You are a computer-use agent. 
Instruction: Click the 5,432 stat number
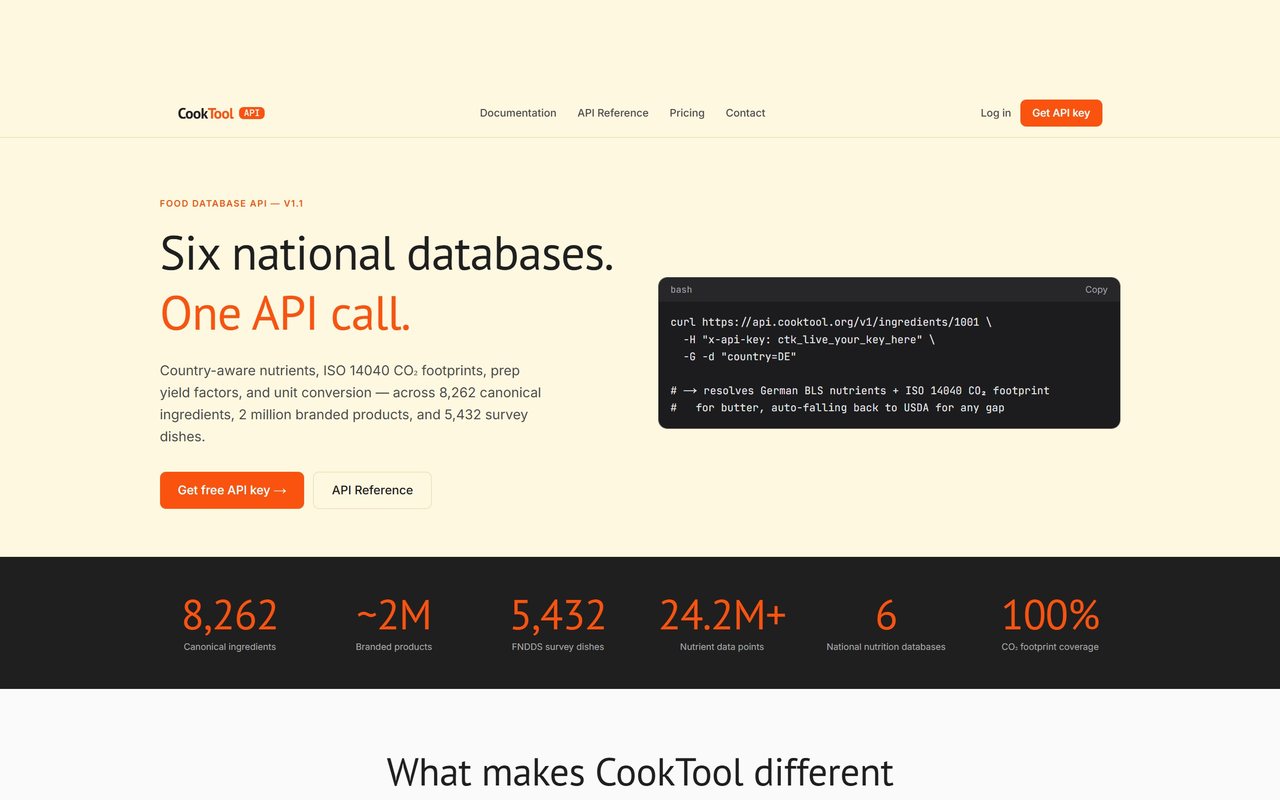558,615
